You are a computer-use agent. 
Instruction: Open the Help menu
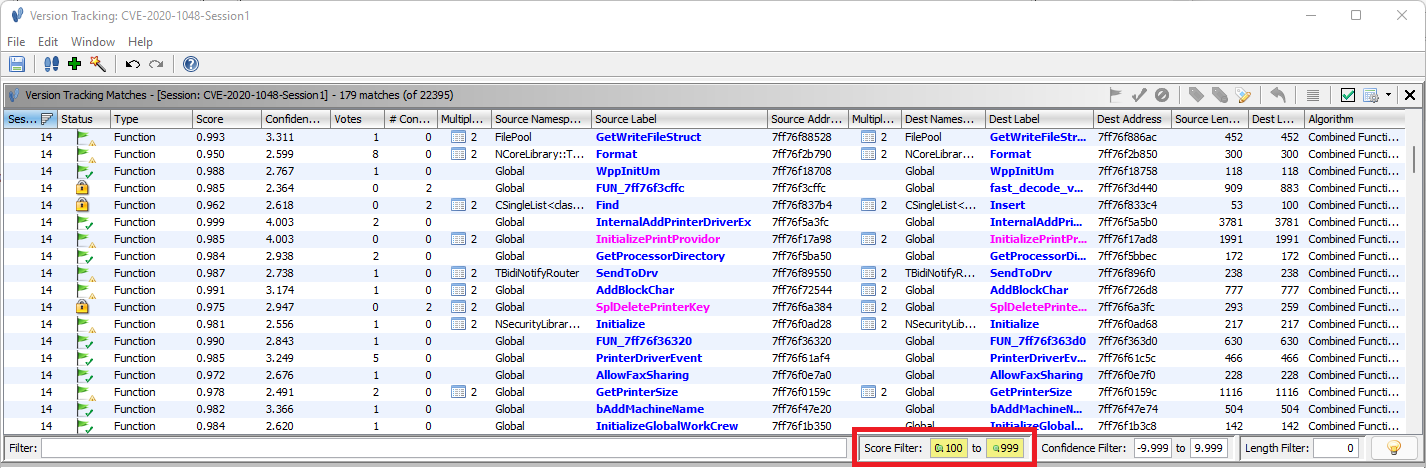pyautogui.click(x=141, y=42)
